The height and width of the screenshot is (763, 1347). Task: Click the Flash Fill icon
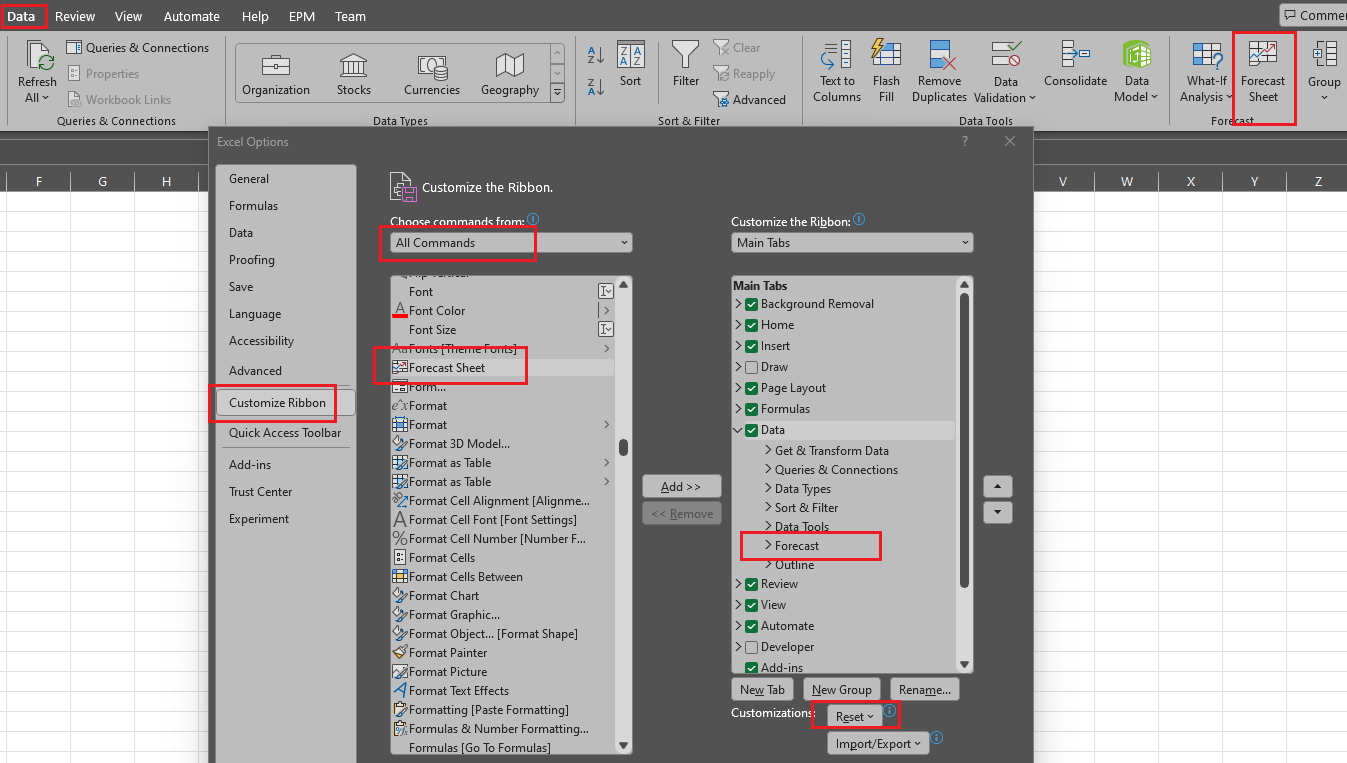(x=886, y=73)
